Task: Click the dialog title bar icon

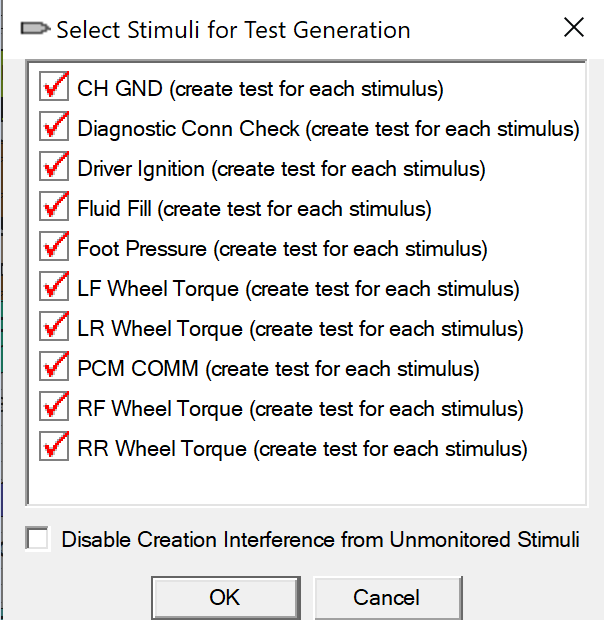Action: [35, 29]
